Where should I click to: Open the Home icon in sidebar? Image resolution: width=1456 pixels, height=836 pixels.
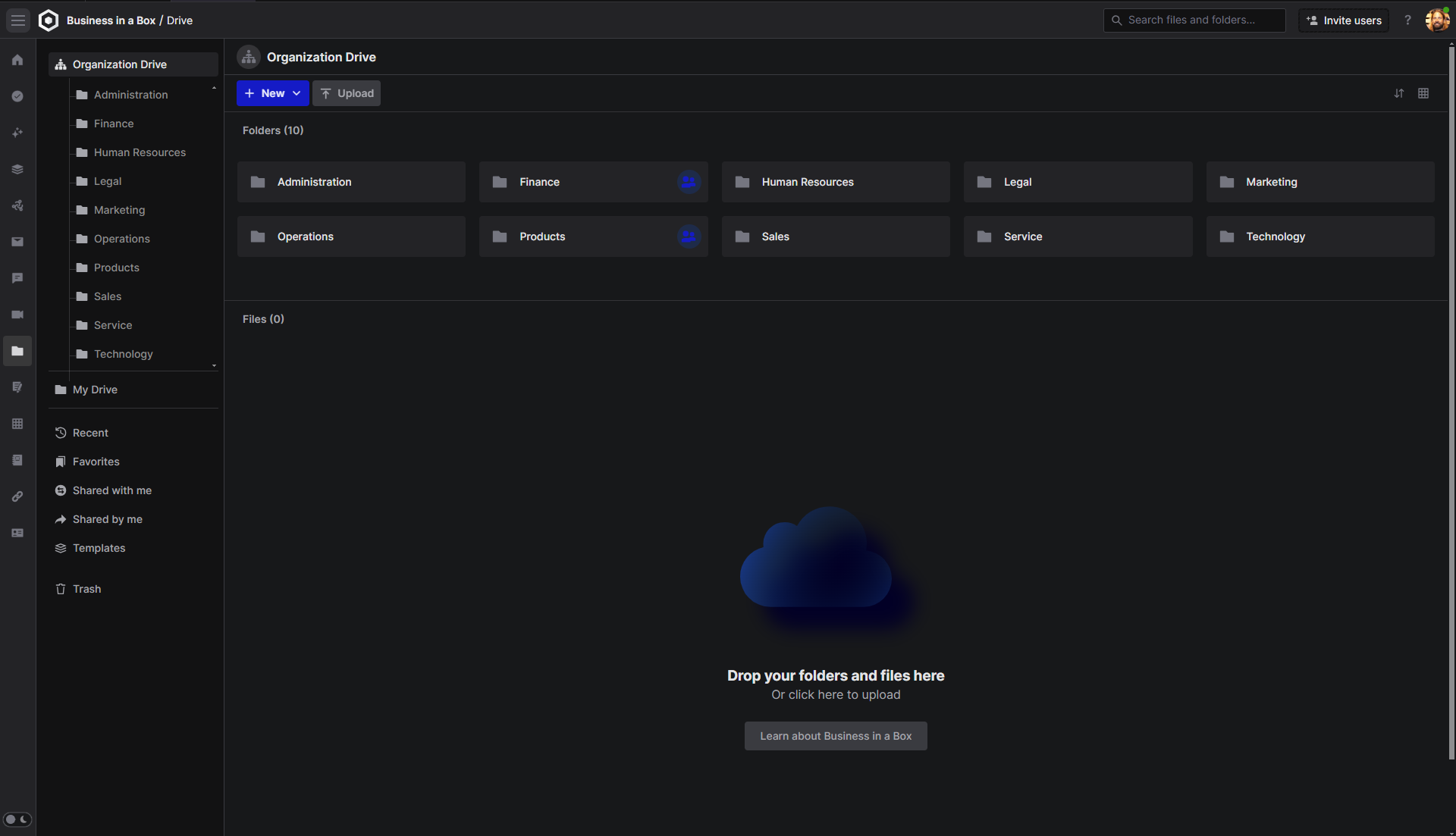coord(17,60)
